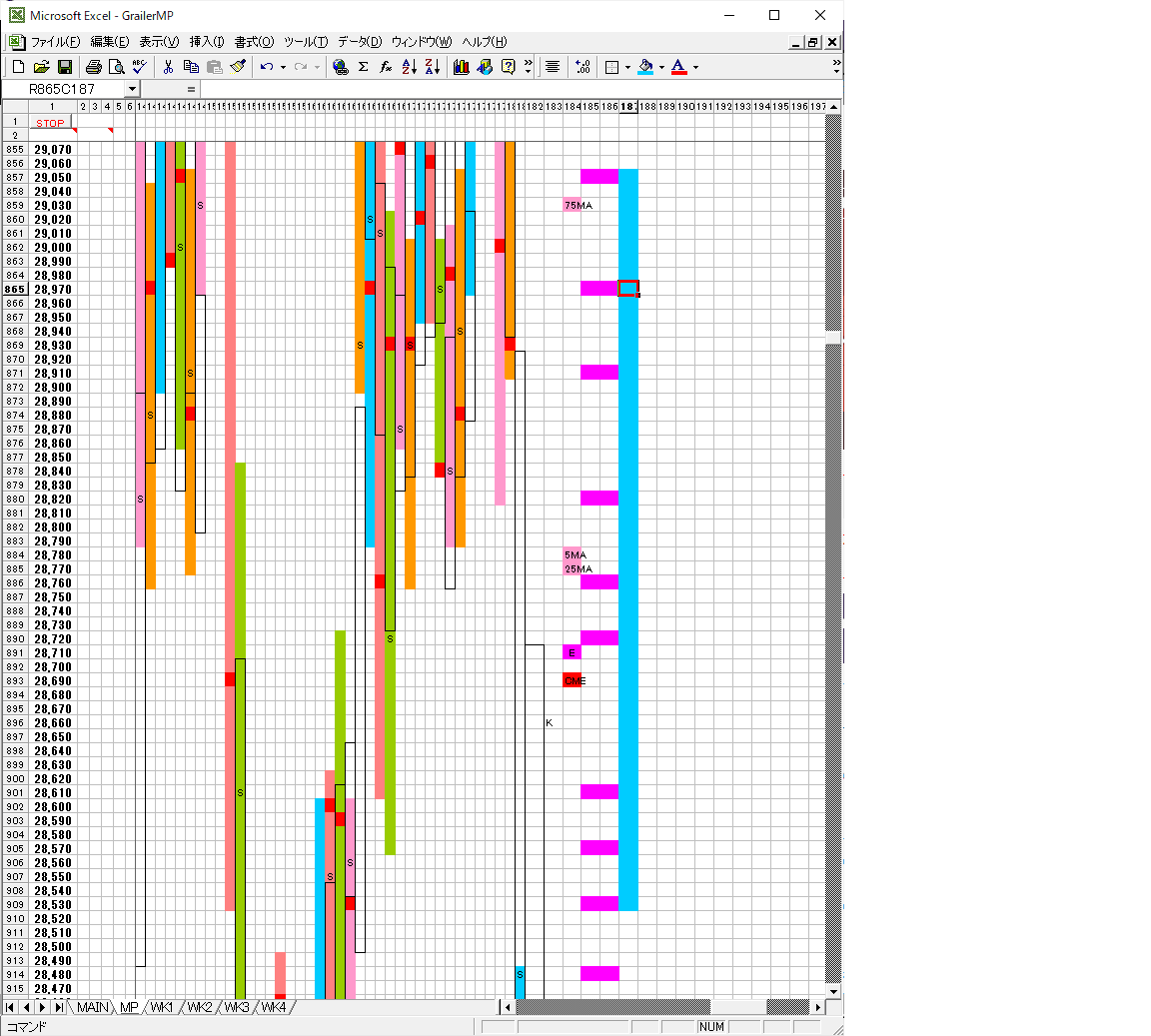Click the red STOP cell button
This screenshot has height=1036, width=1151.
point(50,123)
